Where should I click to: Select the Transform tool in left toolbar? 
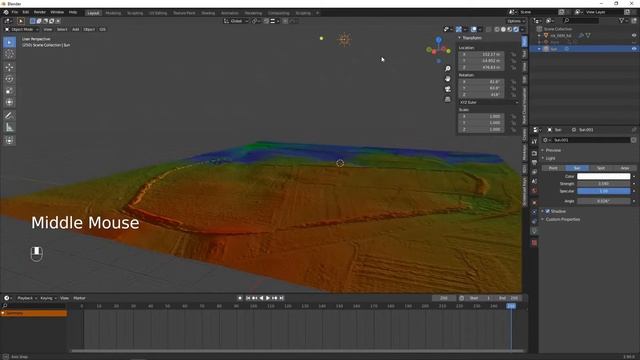(x=9, y=102)
